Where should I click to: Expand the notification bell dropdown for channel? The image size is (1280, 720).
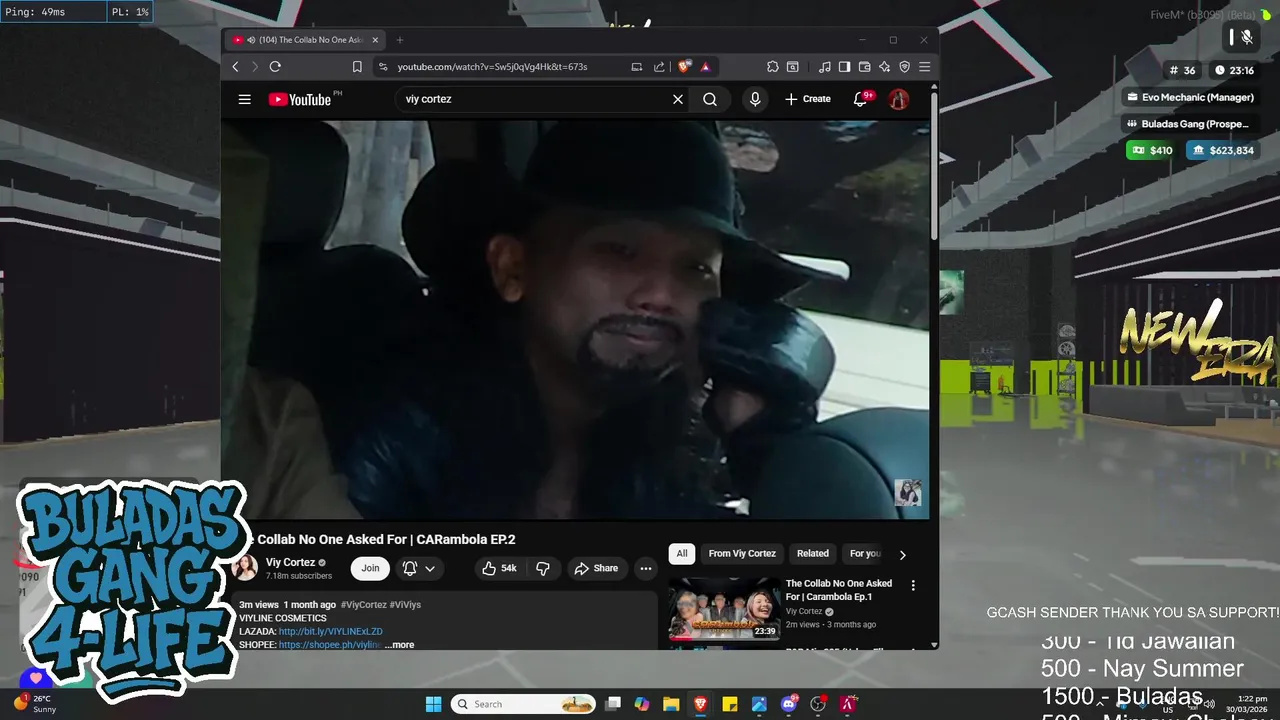[x=419, y=568]
